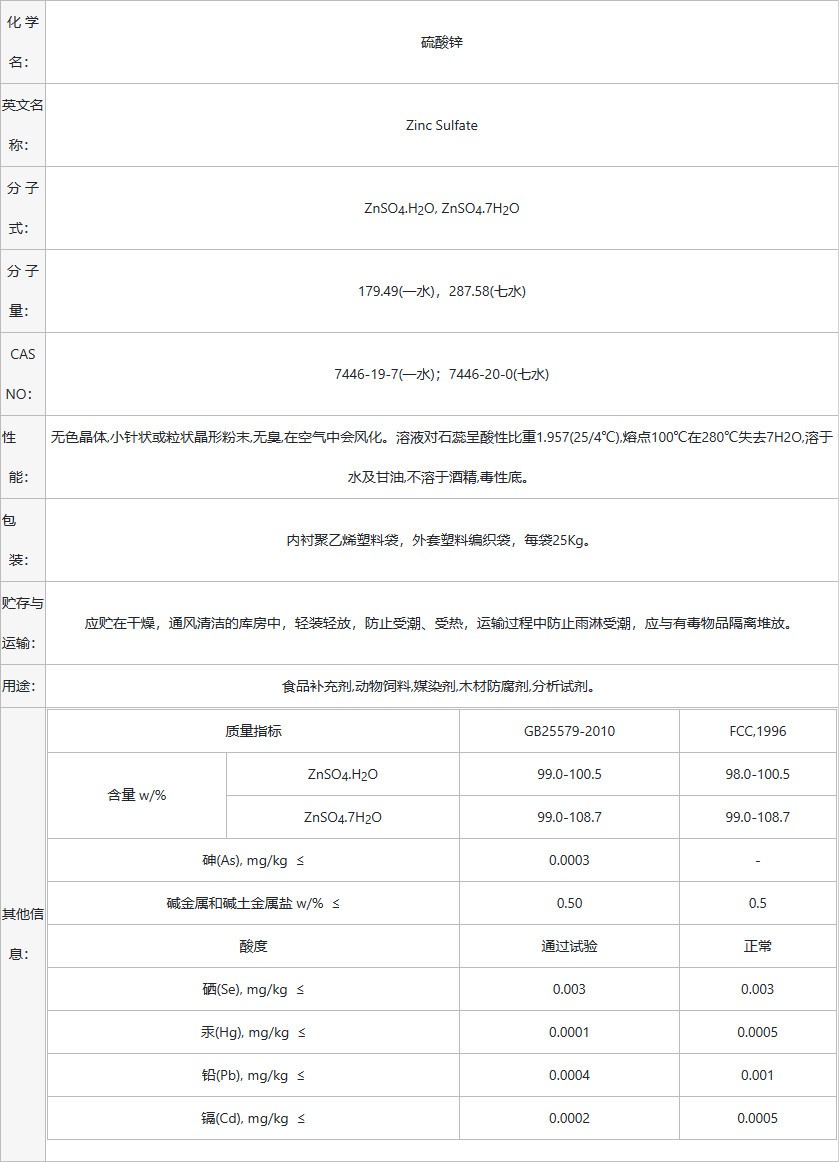Click the '其他信息:' row label
Viewport: 839px width, 1162px height.
[x=22, y=934]
